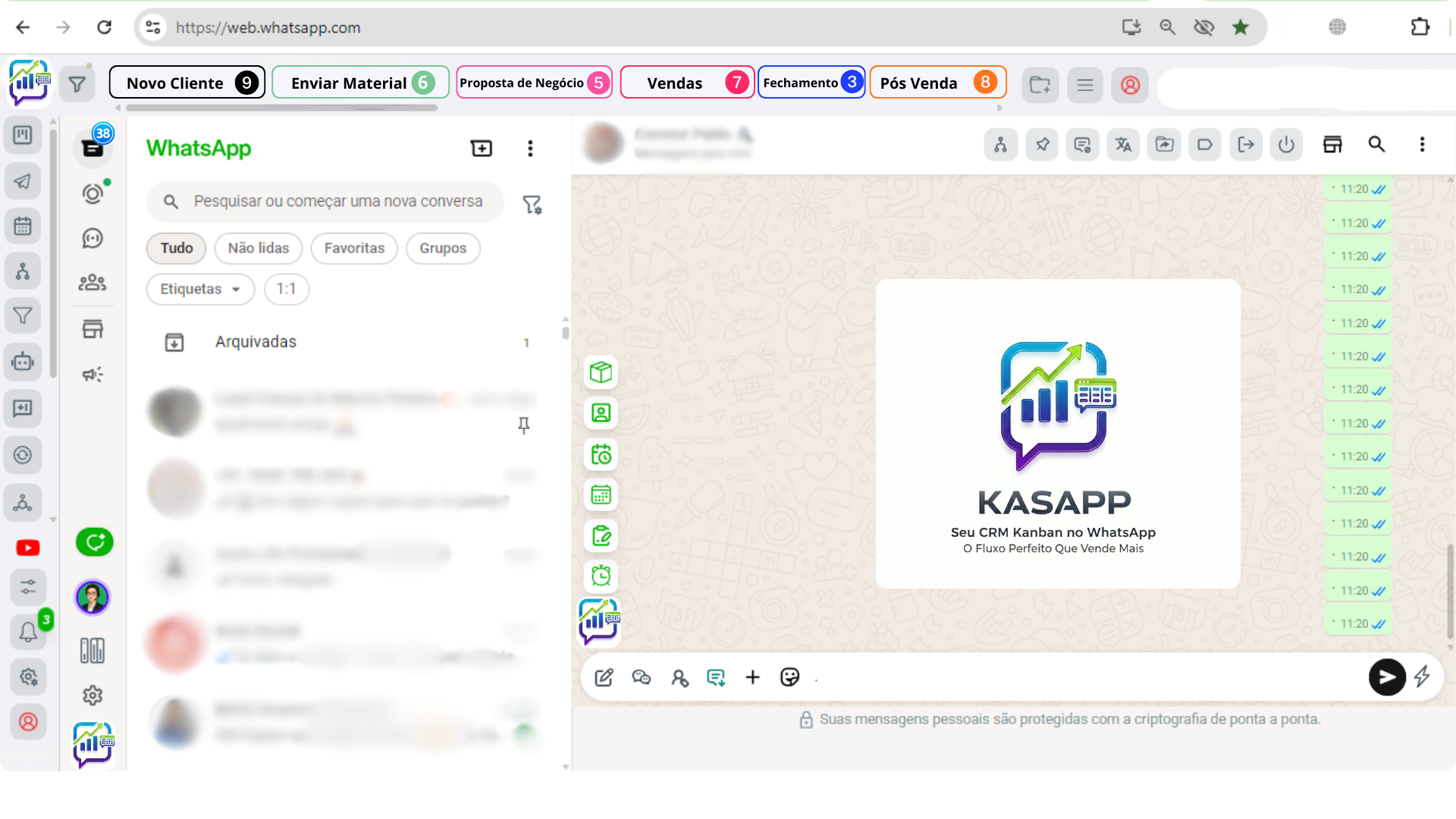Open WhatsApp three-dot menu beside new chat
Viewport: 1456px width, 819px height.
pyautogui.click(x=530, y=149)
